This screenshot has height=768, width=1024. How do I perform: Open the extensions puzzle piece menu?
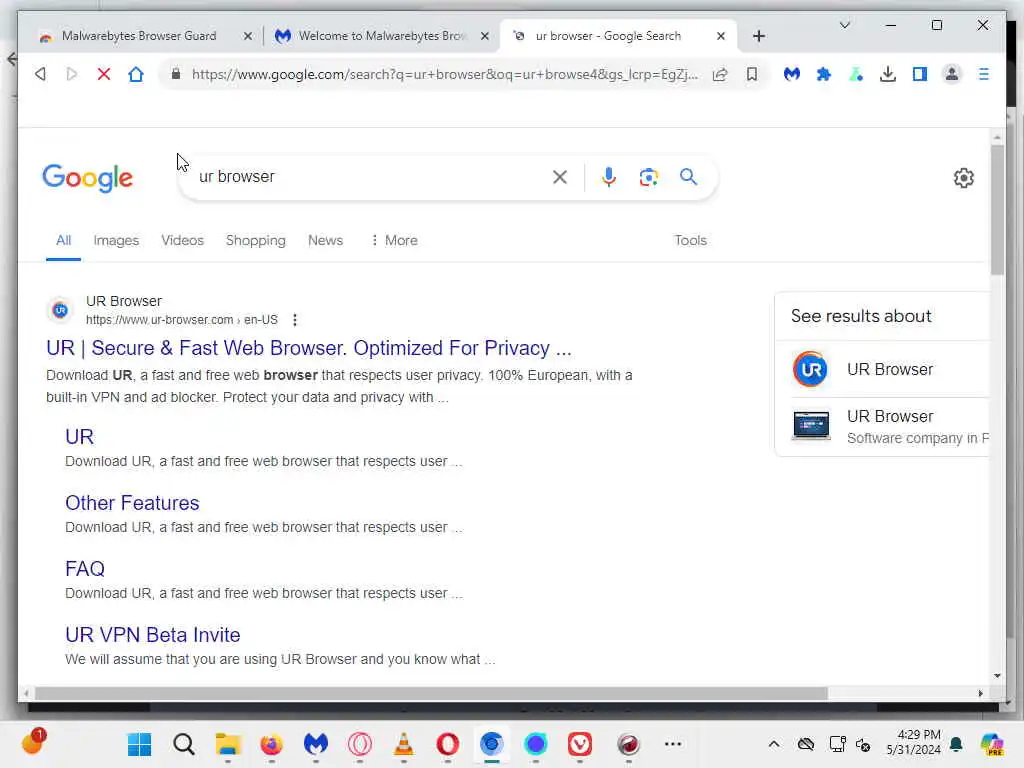click(824, 74)
